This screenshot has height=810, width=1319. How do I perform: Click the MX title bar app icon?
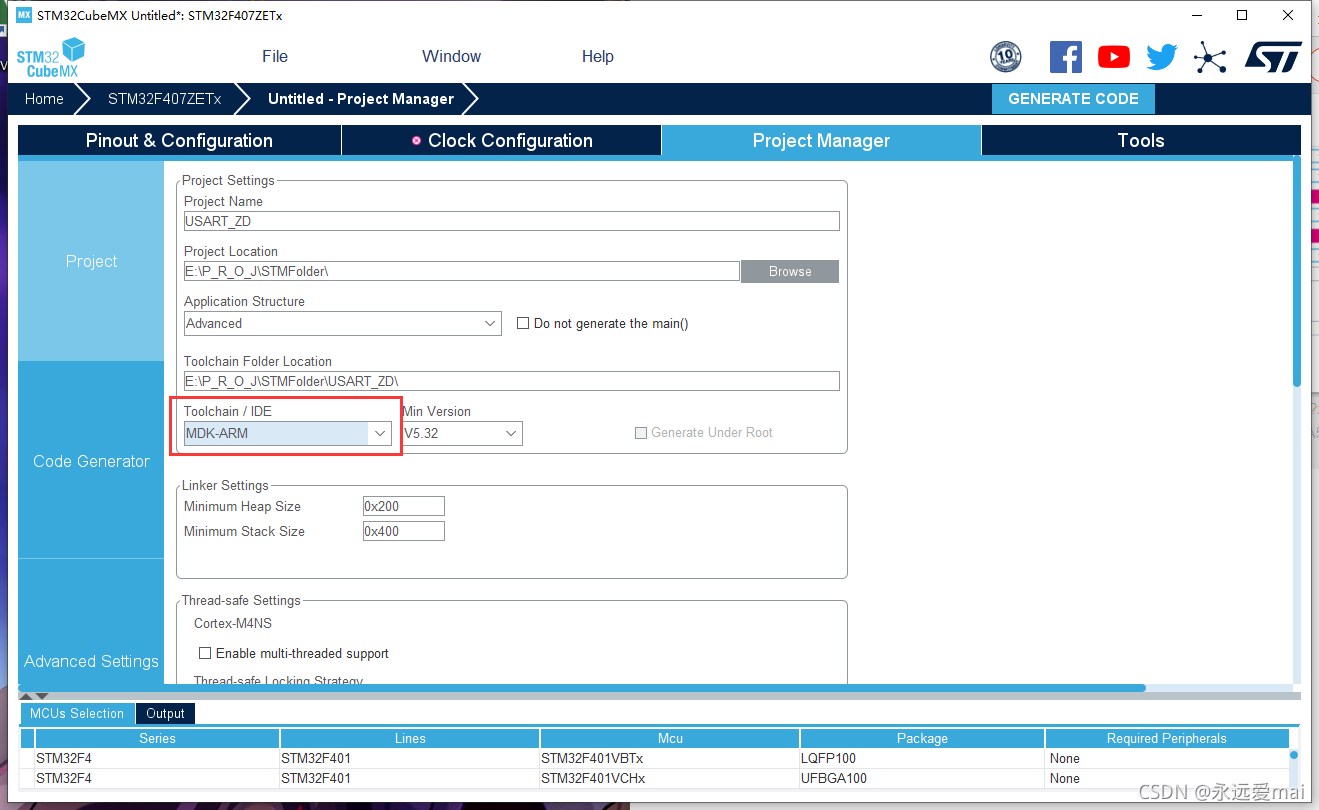pos(24,15)
